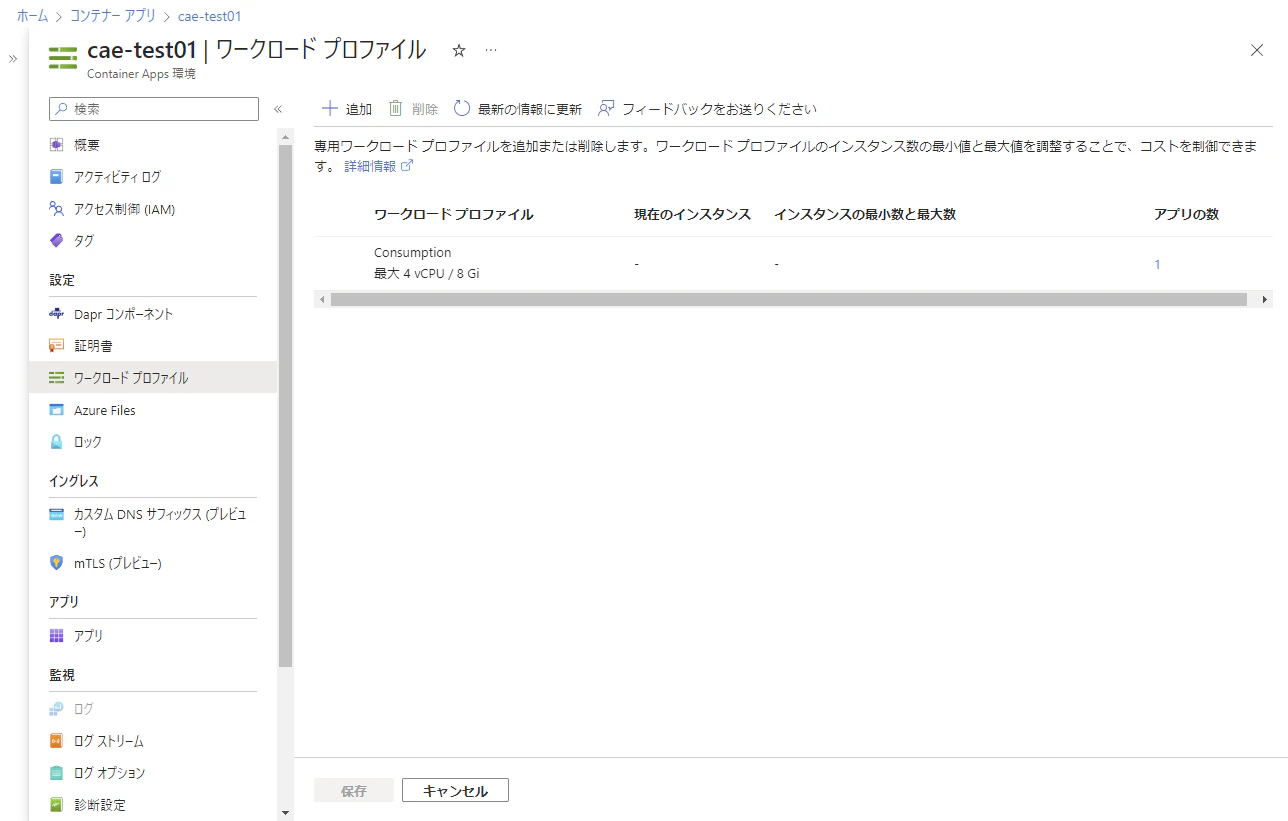Click the キャンセル button

coord(455,790)
